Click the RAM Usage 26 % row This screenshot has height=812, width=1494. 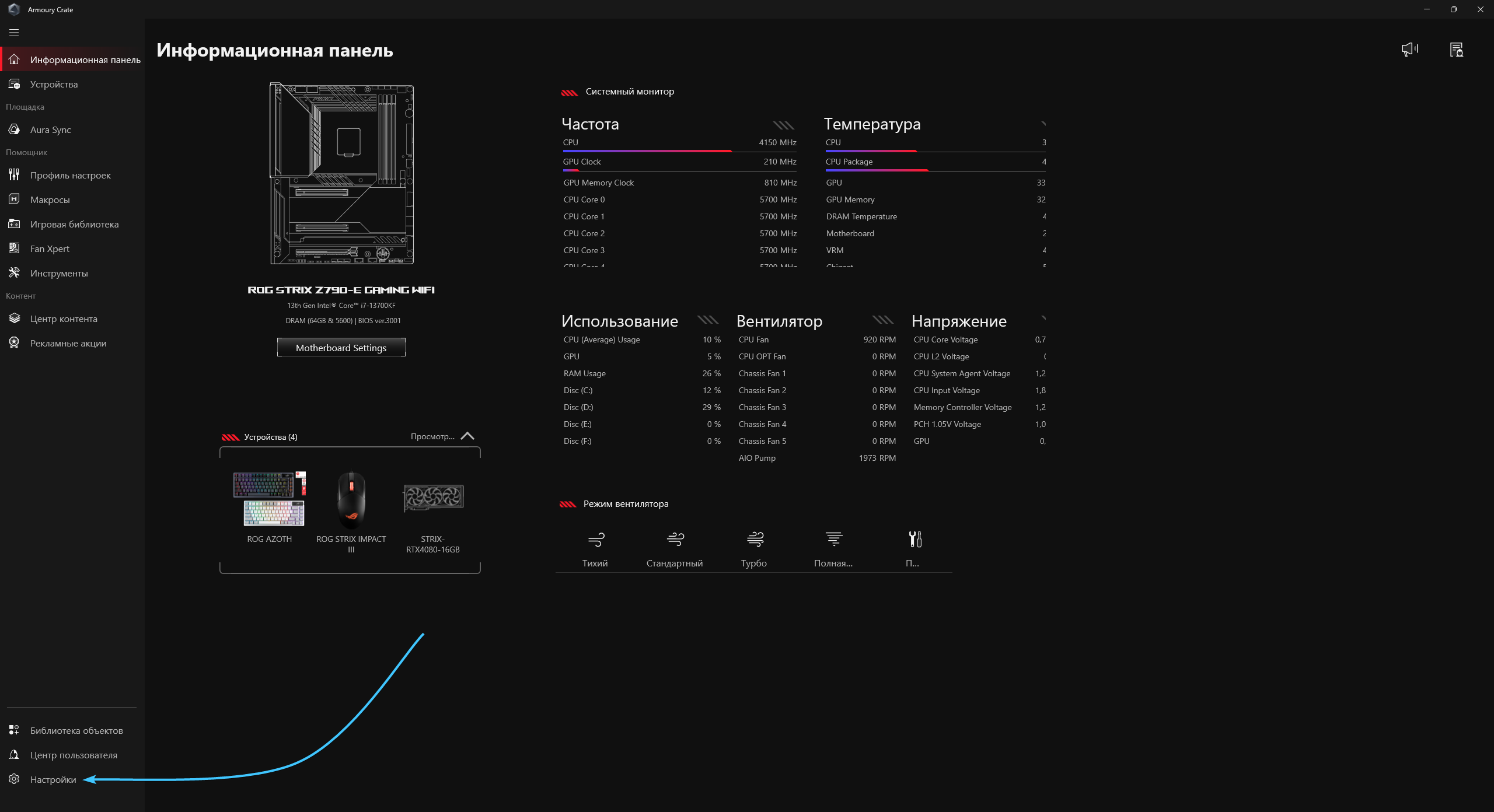pos(642,373)
